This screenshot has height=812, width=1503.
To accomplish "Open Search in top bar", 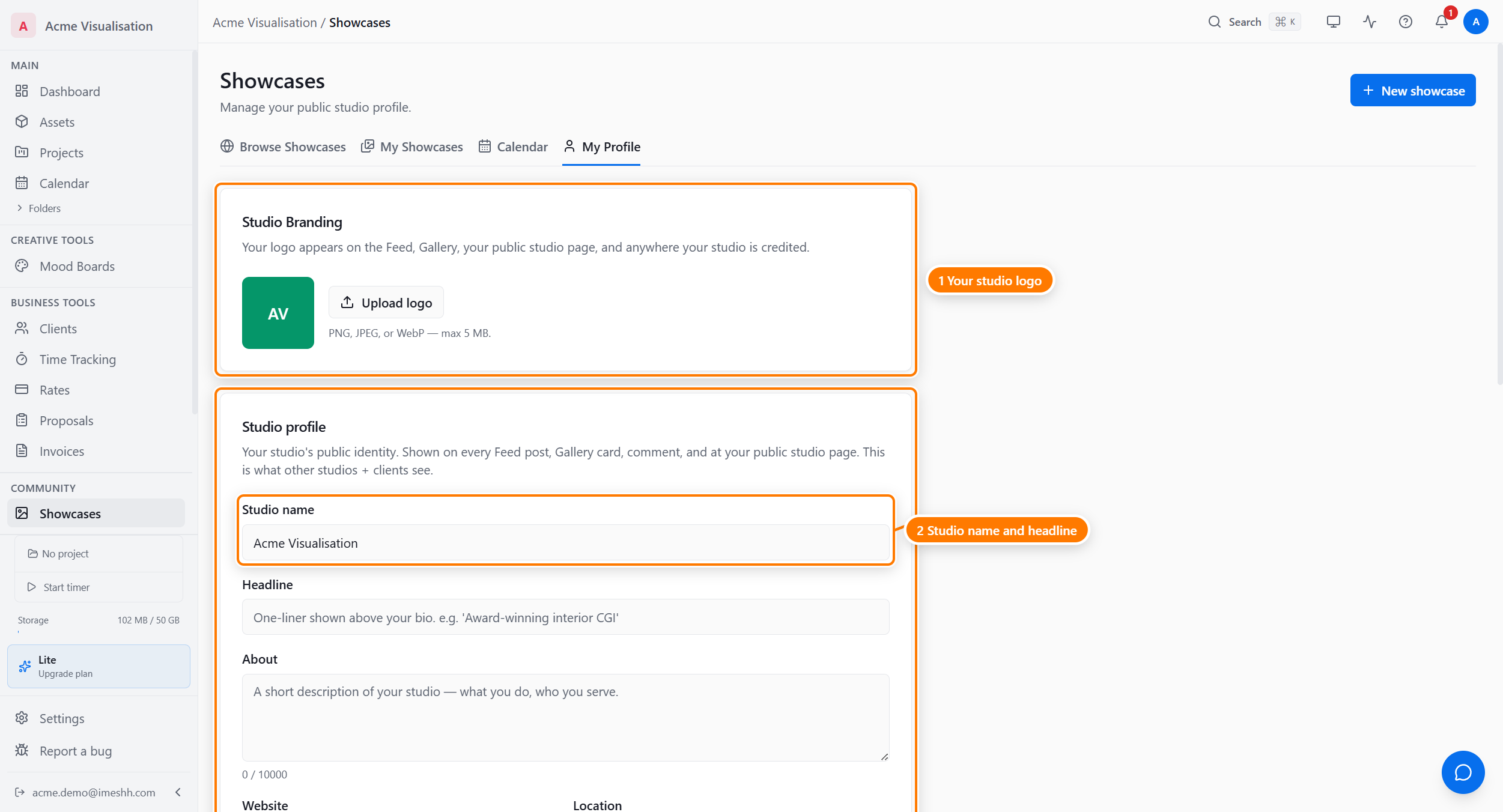I will coord(1234,22).
